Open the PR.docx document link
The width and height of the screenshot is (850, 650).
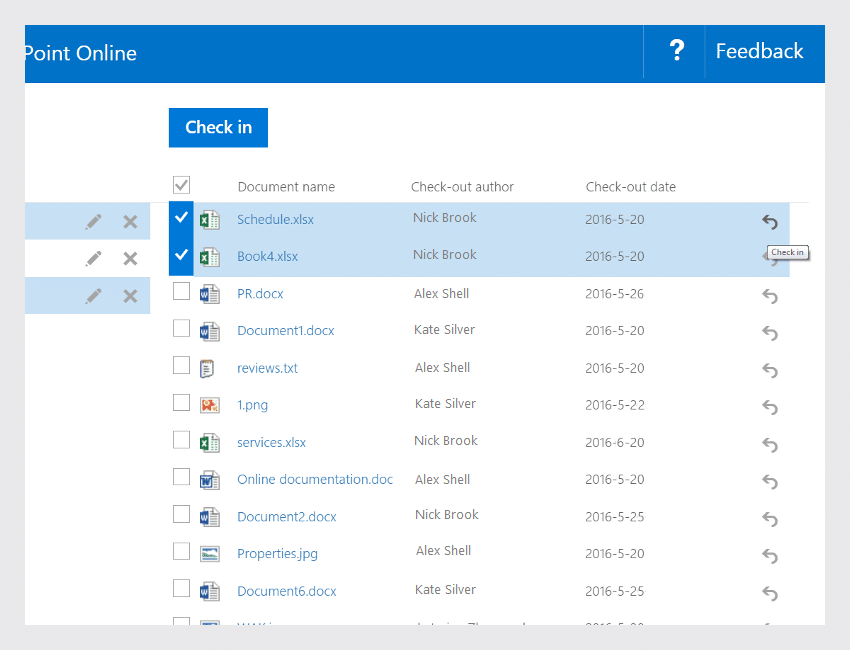point(260,294)
